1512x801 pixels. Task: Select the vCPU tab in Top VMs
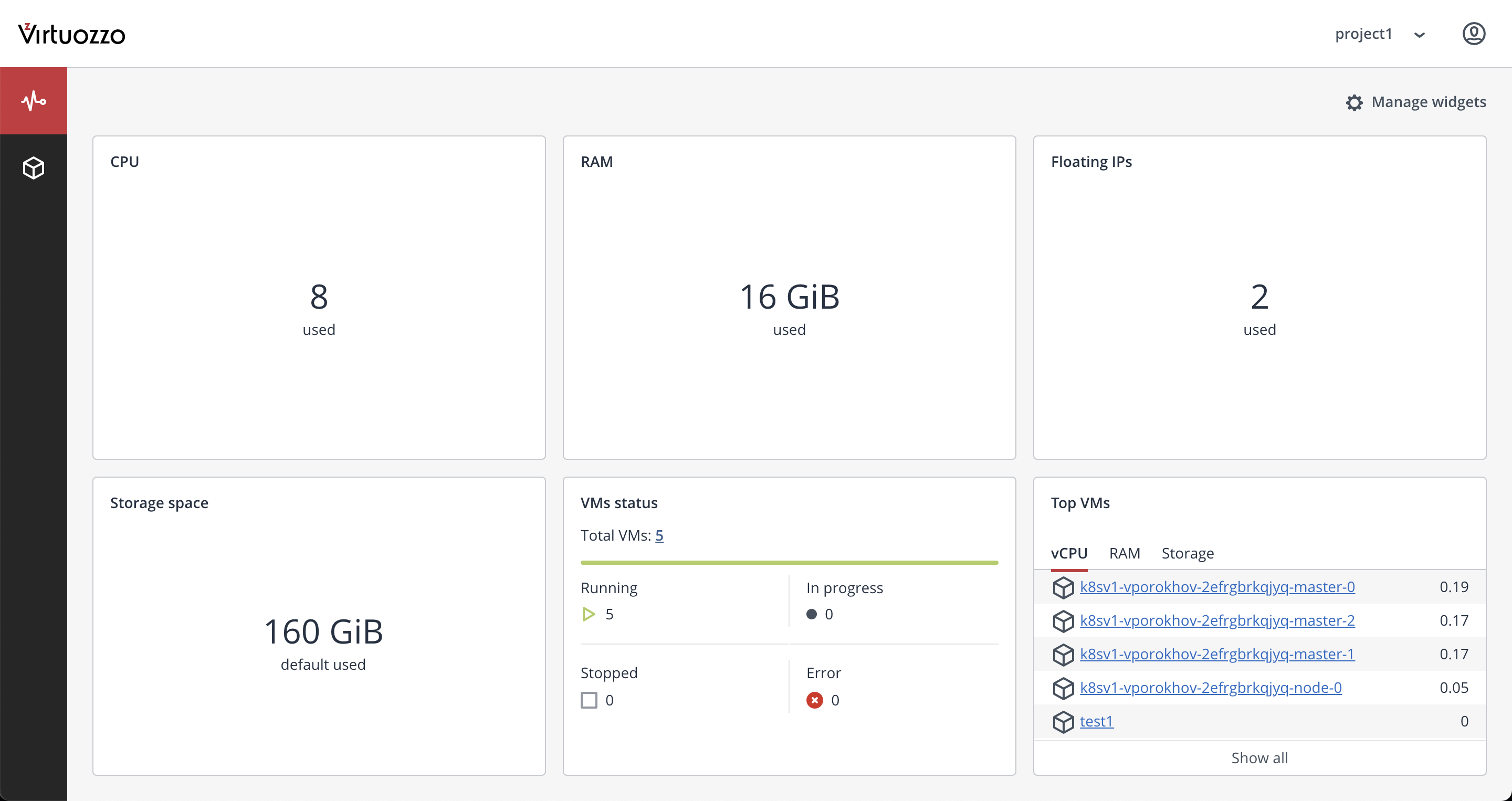(x=1069, y=553)
